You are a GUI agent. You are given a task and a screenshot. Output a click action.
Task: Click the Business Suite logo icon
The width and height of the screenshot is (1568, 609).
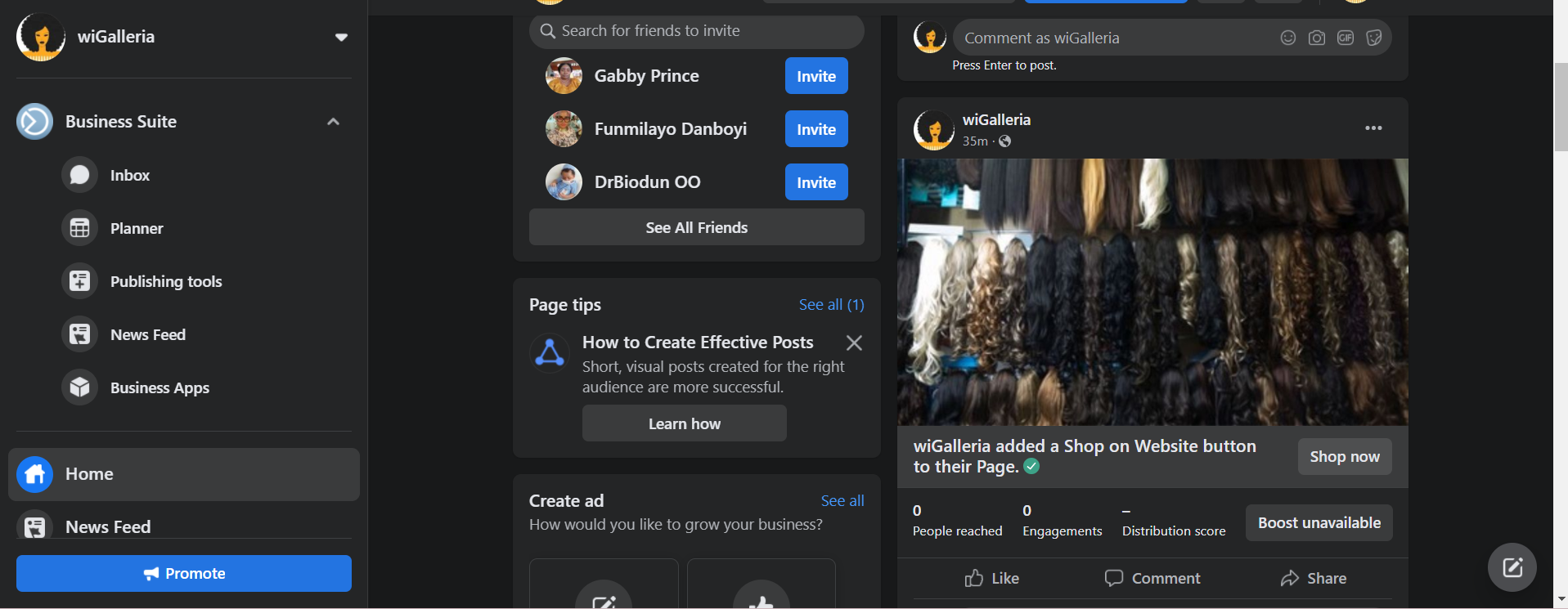point(34,122)
